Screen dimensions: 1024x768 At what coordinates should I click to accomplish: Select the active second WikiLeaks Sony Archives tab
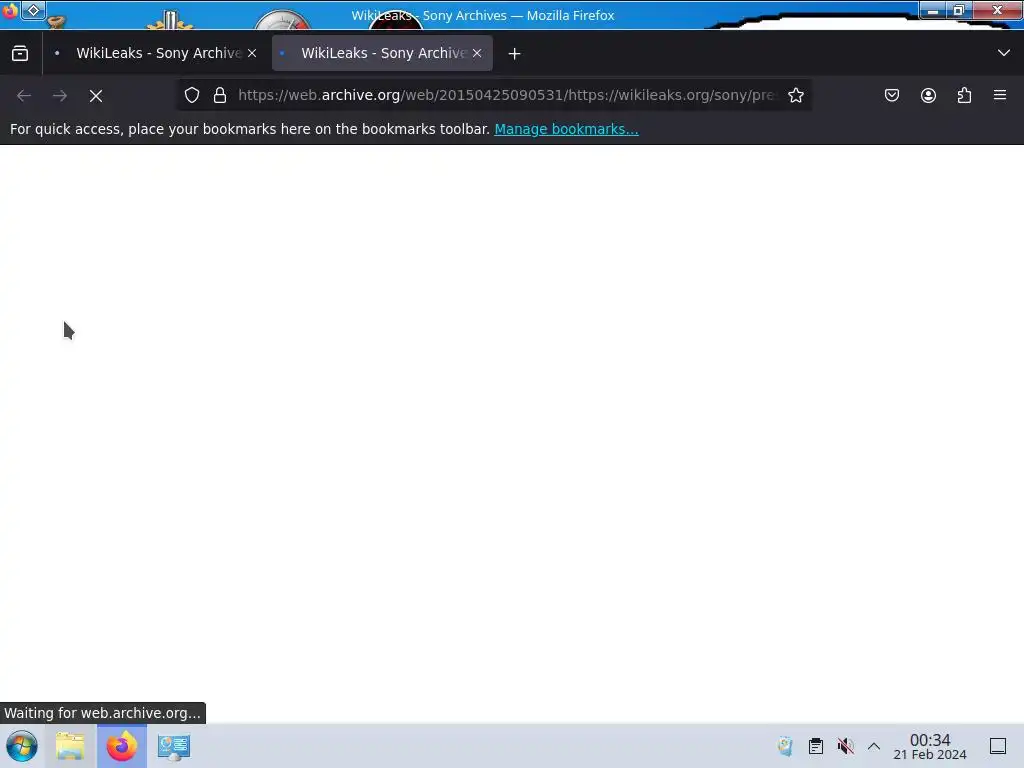click(x=382, y=54)
